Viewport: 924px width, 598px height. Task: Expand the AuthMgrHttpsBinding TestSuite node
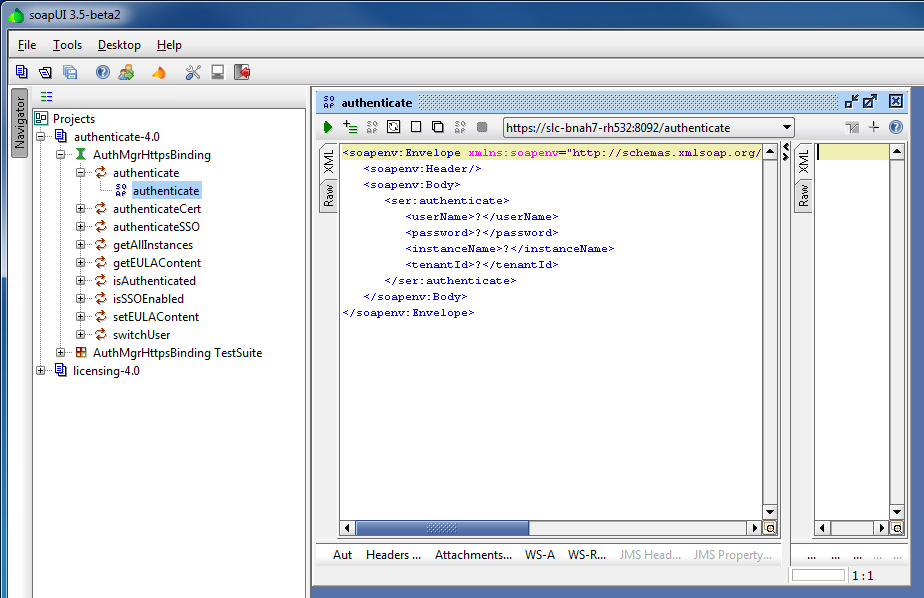point(61,352)
